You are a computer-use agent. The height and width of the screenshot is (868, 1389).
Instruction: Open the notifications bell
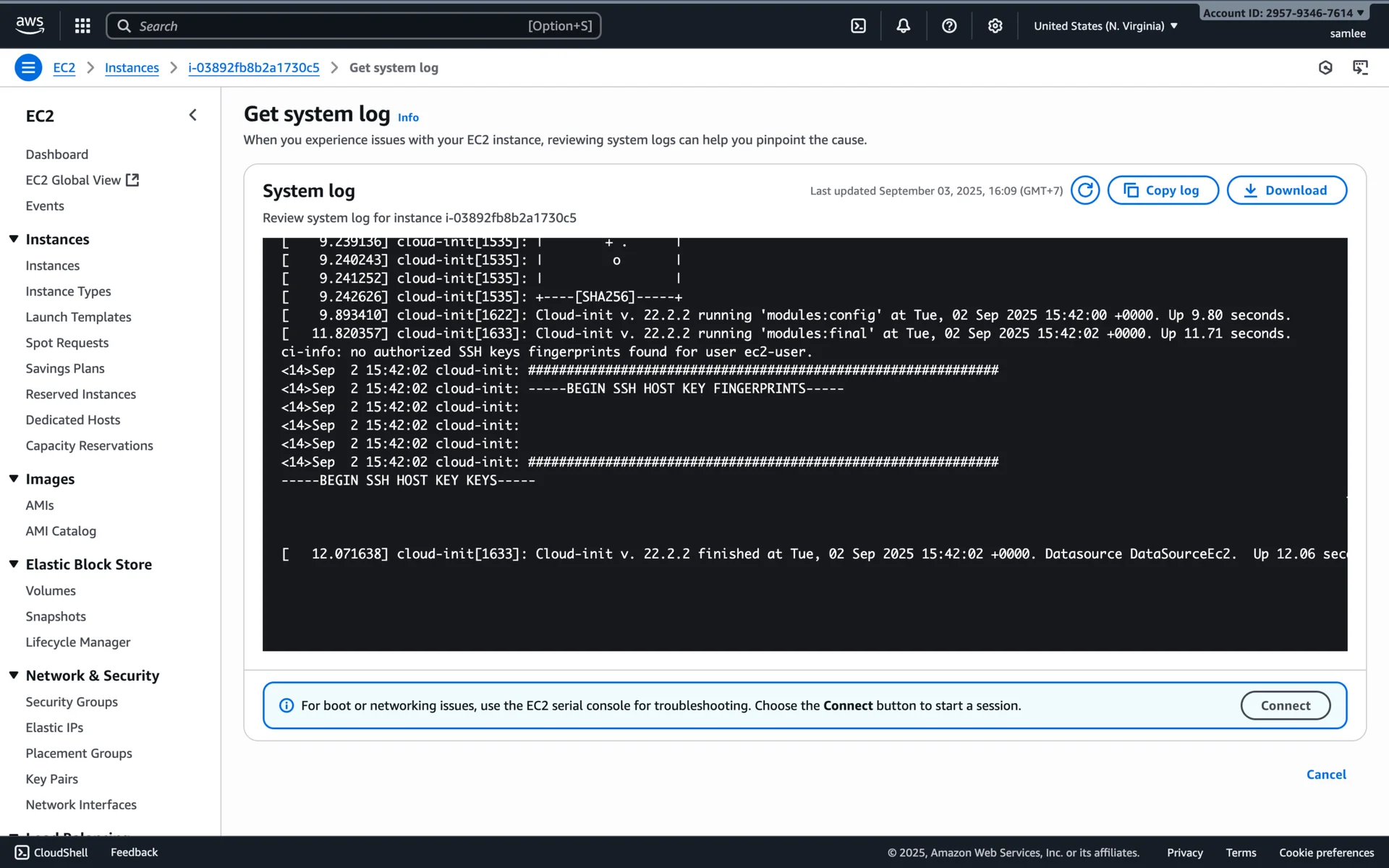pyautogui.click(x=903, y=26)
